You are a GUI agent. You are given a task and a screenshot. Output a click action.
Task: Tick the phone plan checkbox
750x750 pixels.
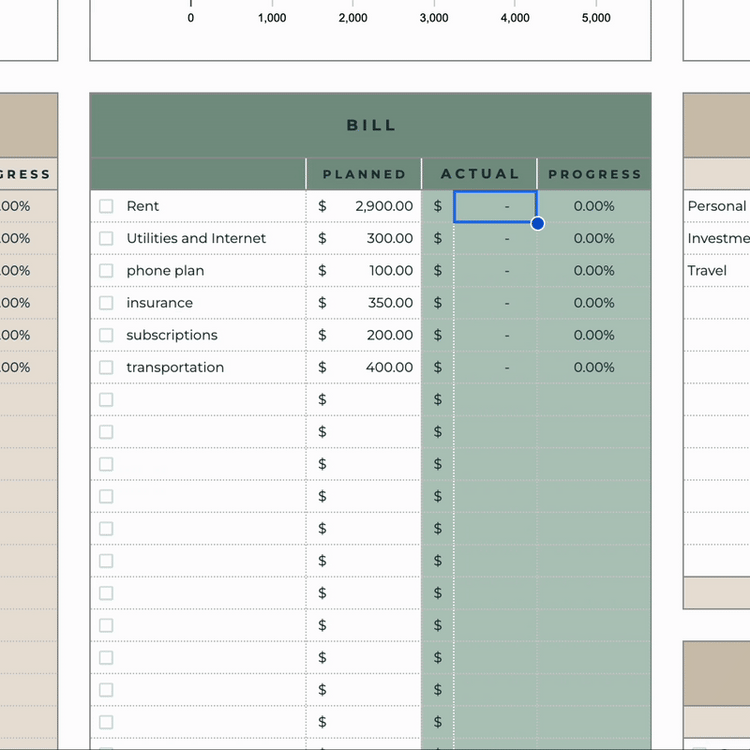pos(106,271)
